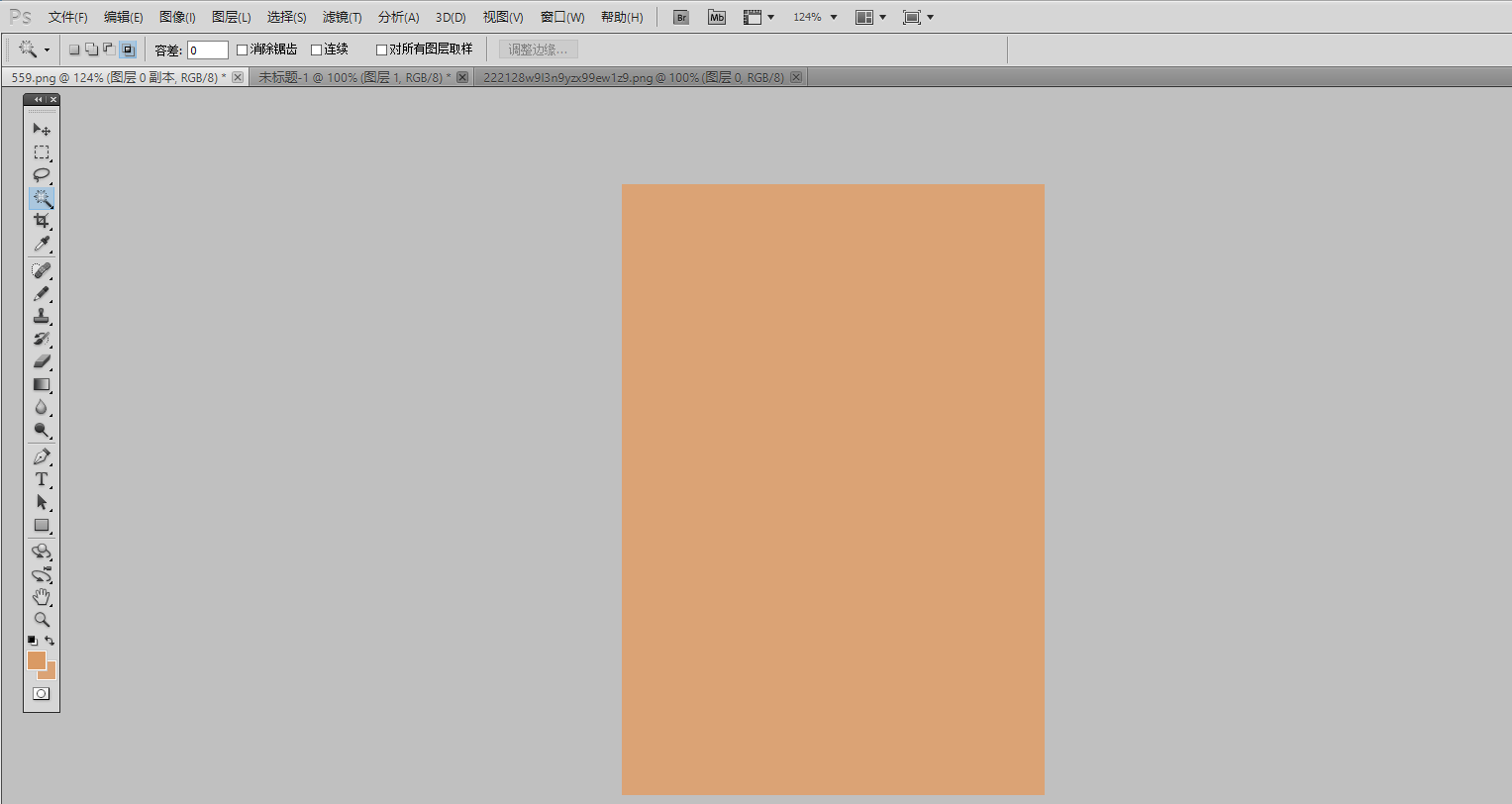
Task: Select the Zoom tool
Action: pos(42,620)
